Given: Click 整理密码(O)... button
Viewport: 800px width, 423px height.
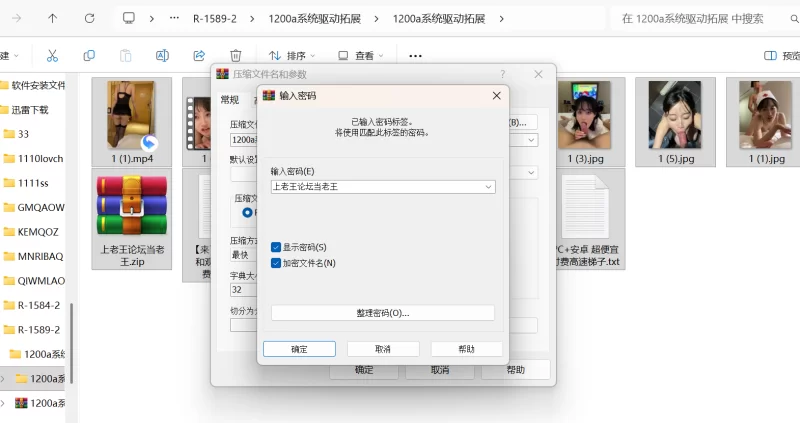Looking at the screenshot, I should [x=383, y=313].
